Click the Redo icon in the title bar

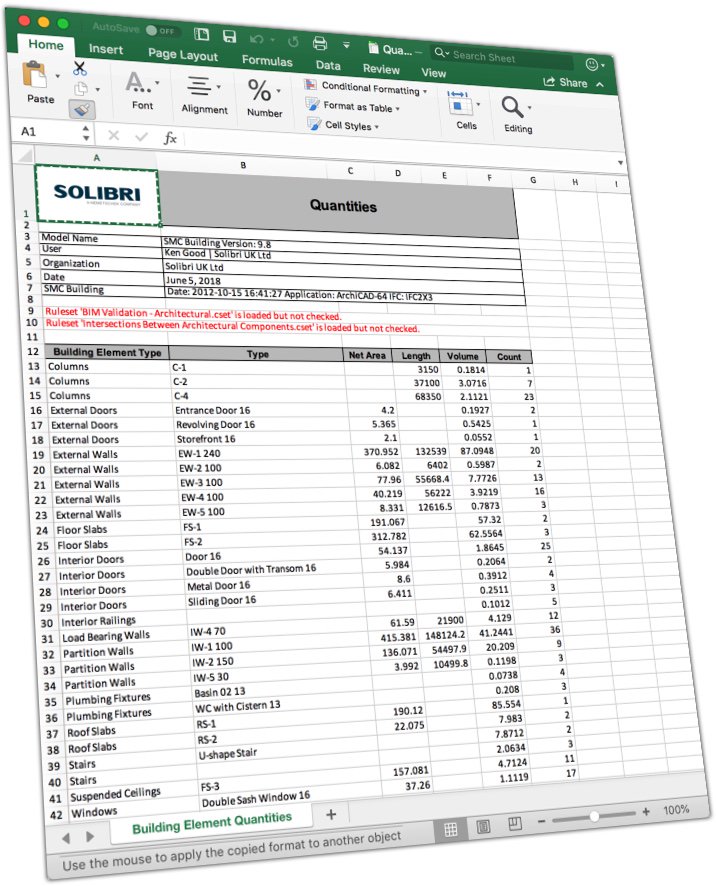[293, 41]
